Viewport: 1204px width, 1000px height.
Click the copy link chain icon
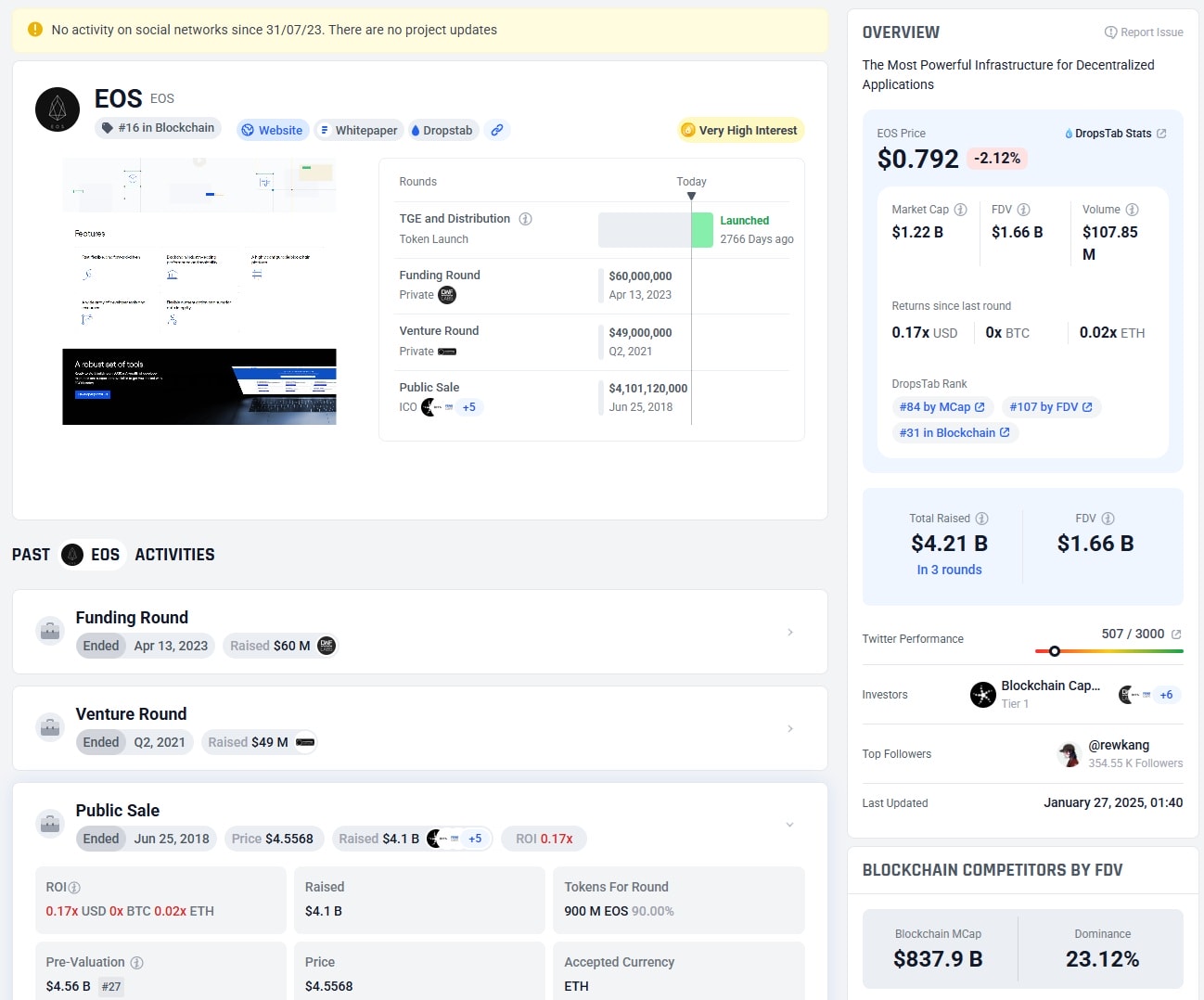(x=497, y=130)
